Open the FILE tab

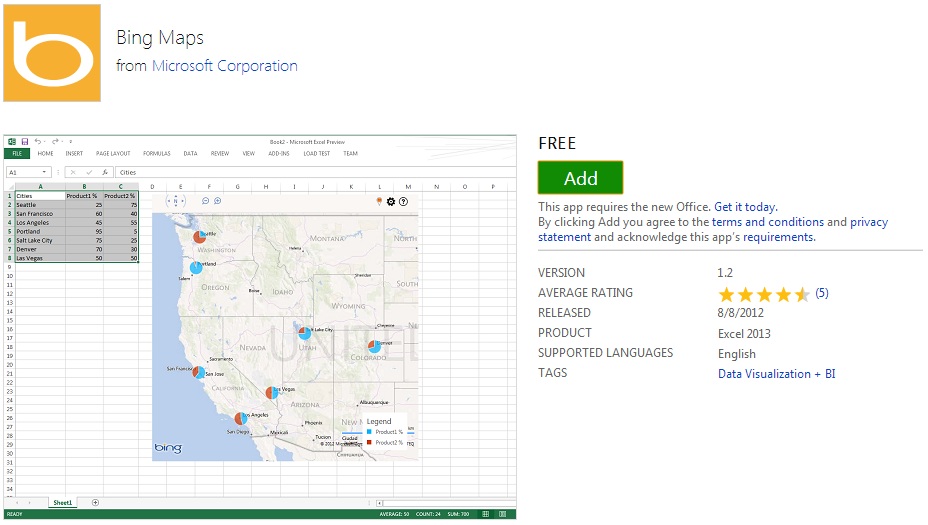pos(17,153)
